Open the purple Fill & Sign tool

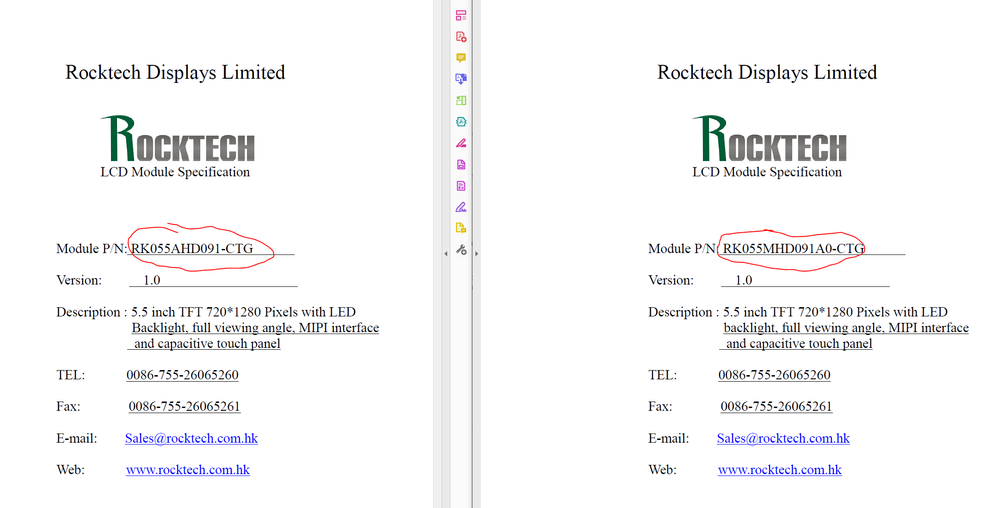pyautogui.click(x=461, y=207)
